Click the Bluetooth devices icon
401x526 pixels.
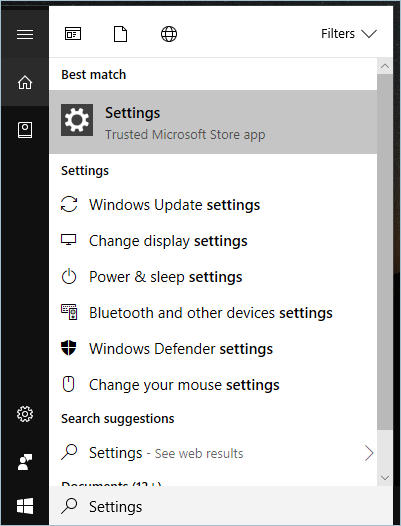click(x=69, y=312)
